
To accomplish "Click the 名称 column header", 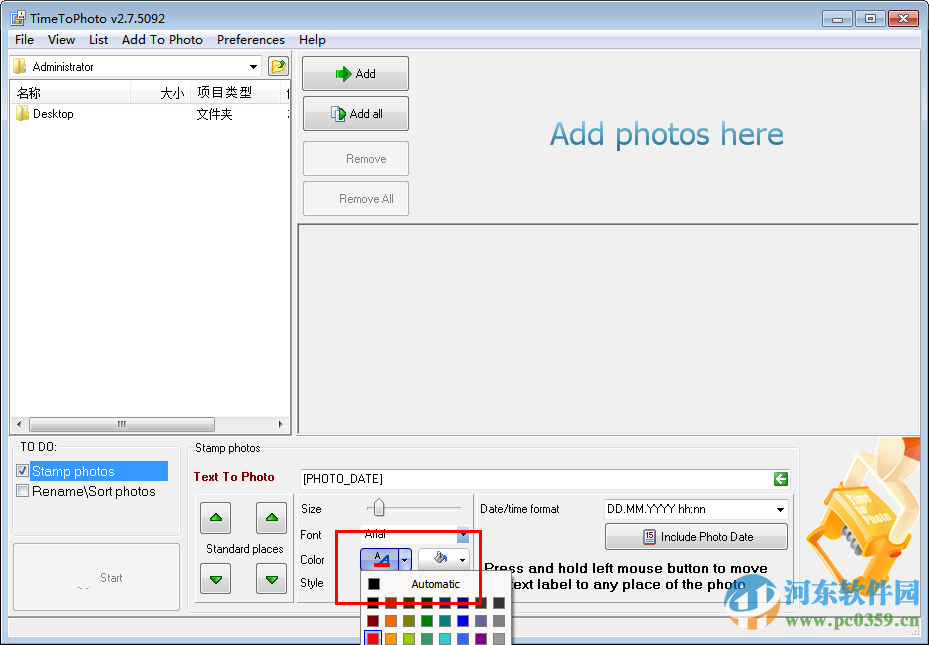I will pos(71,93).
